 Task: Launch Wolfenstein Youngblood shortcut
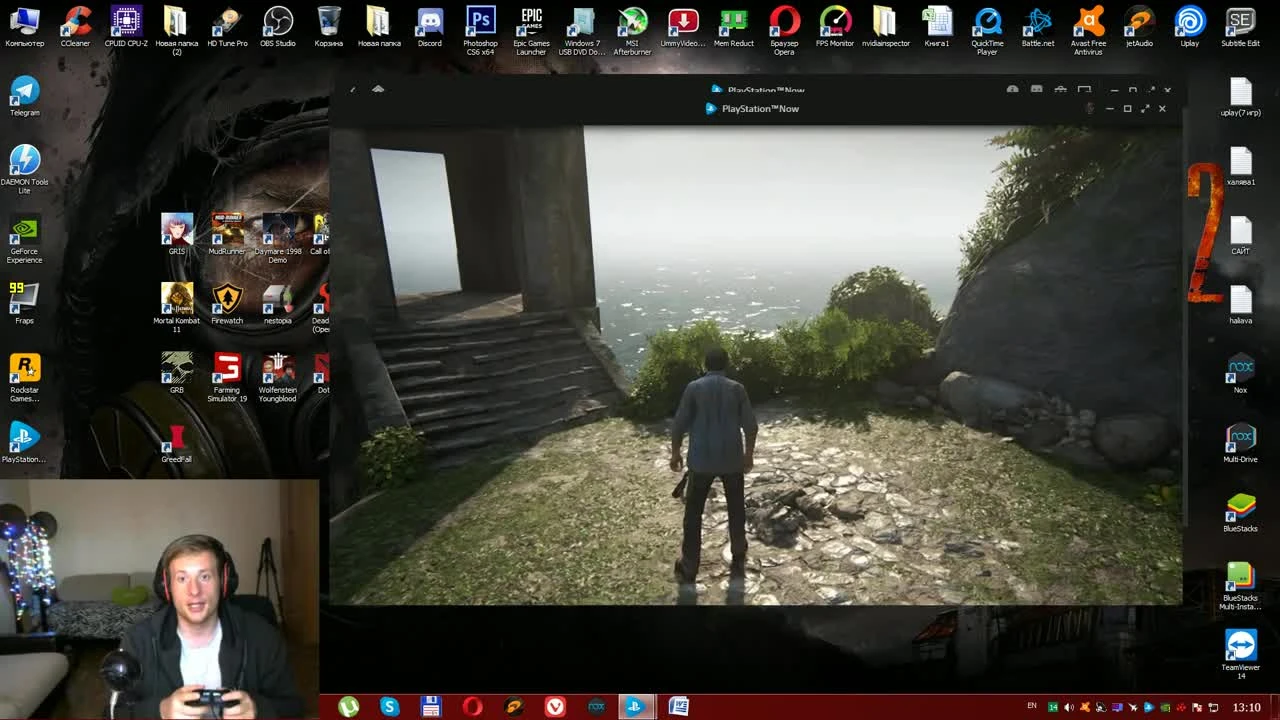coord(278,377)
